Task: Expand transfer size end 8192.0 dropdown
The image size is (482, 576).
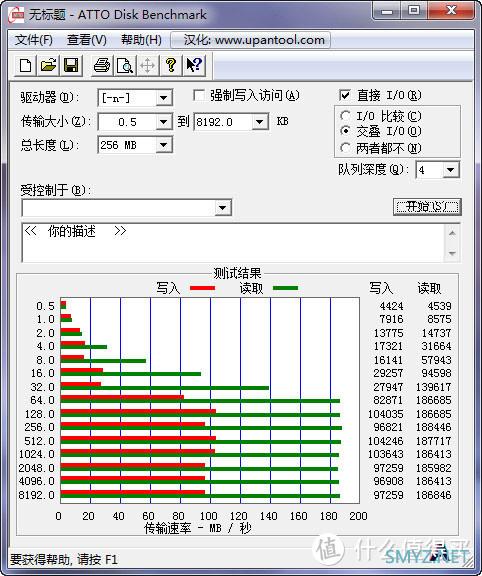Action: click(259, 122)
